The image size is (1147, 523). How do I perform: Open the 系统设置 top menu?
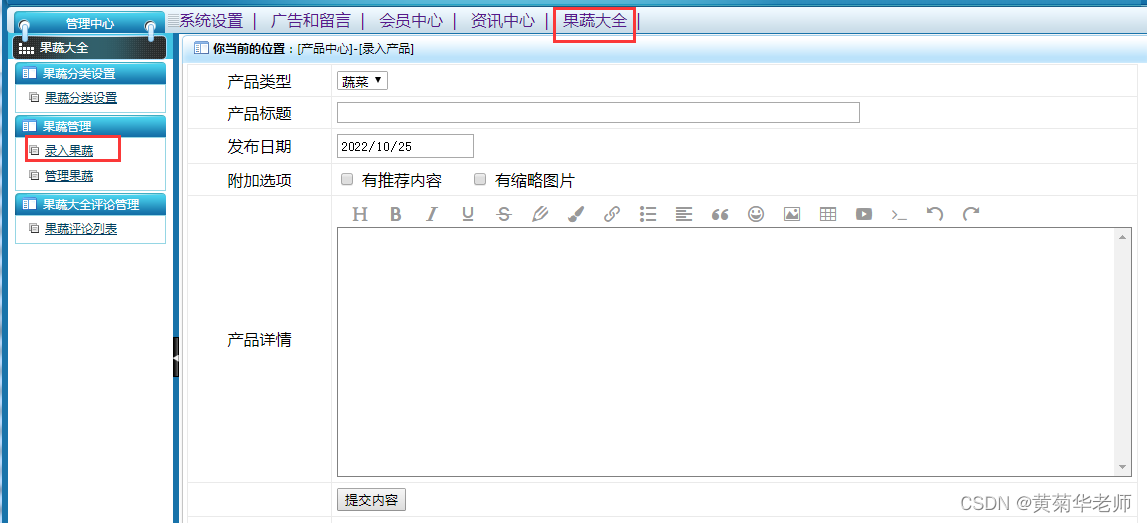point(211,20)
